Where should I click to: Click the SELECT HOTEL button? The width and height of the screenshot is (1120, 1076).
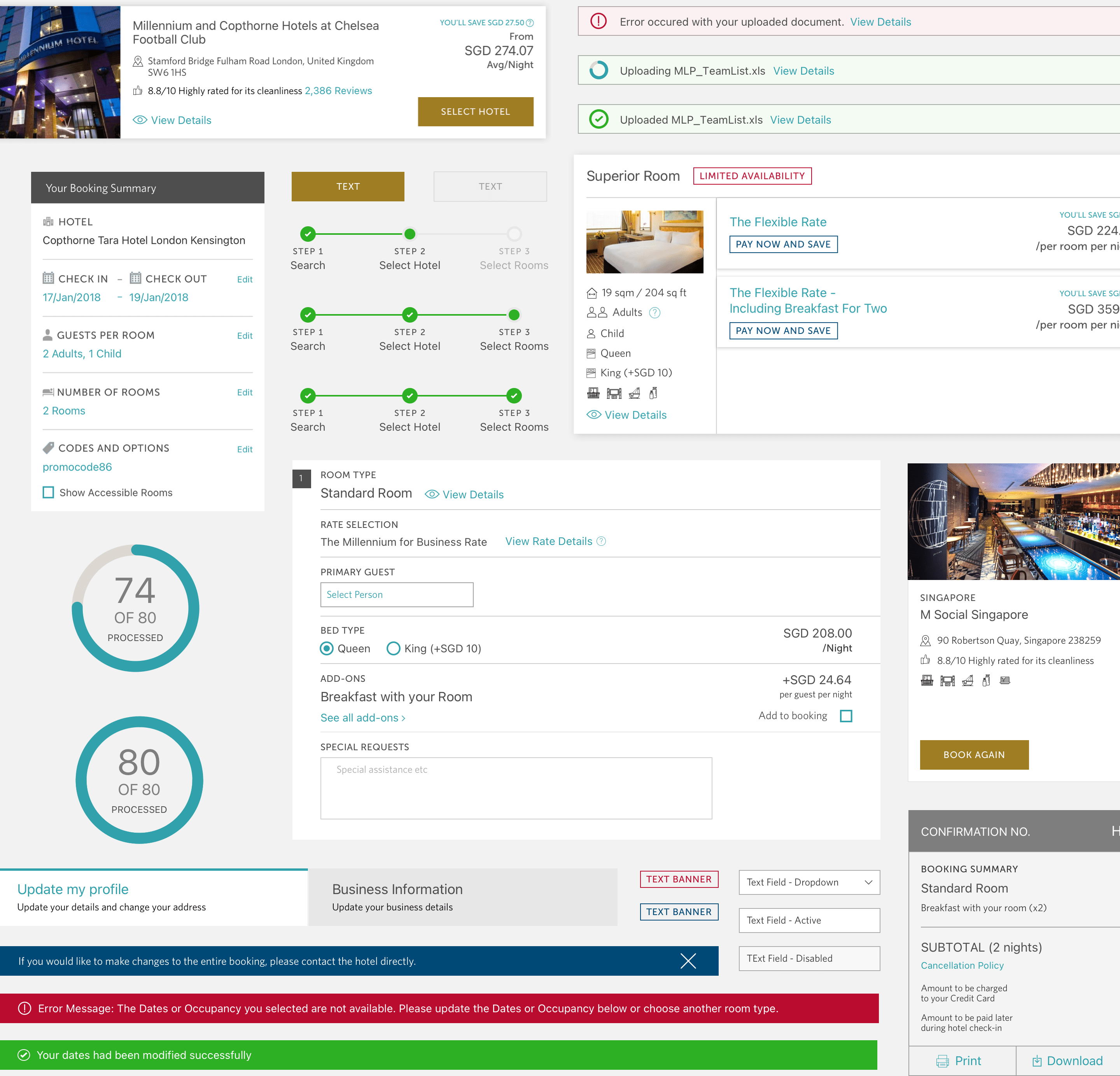(x=476, y=111)
